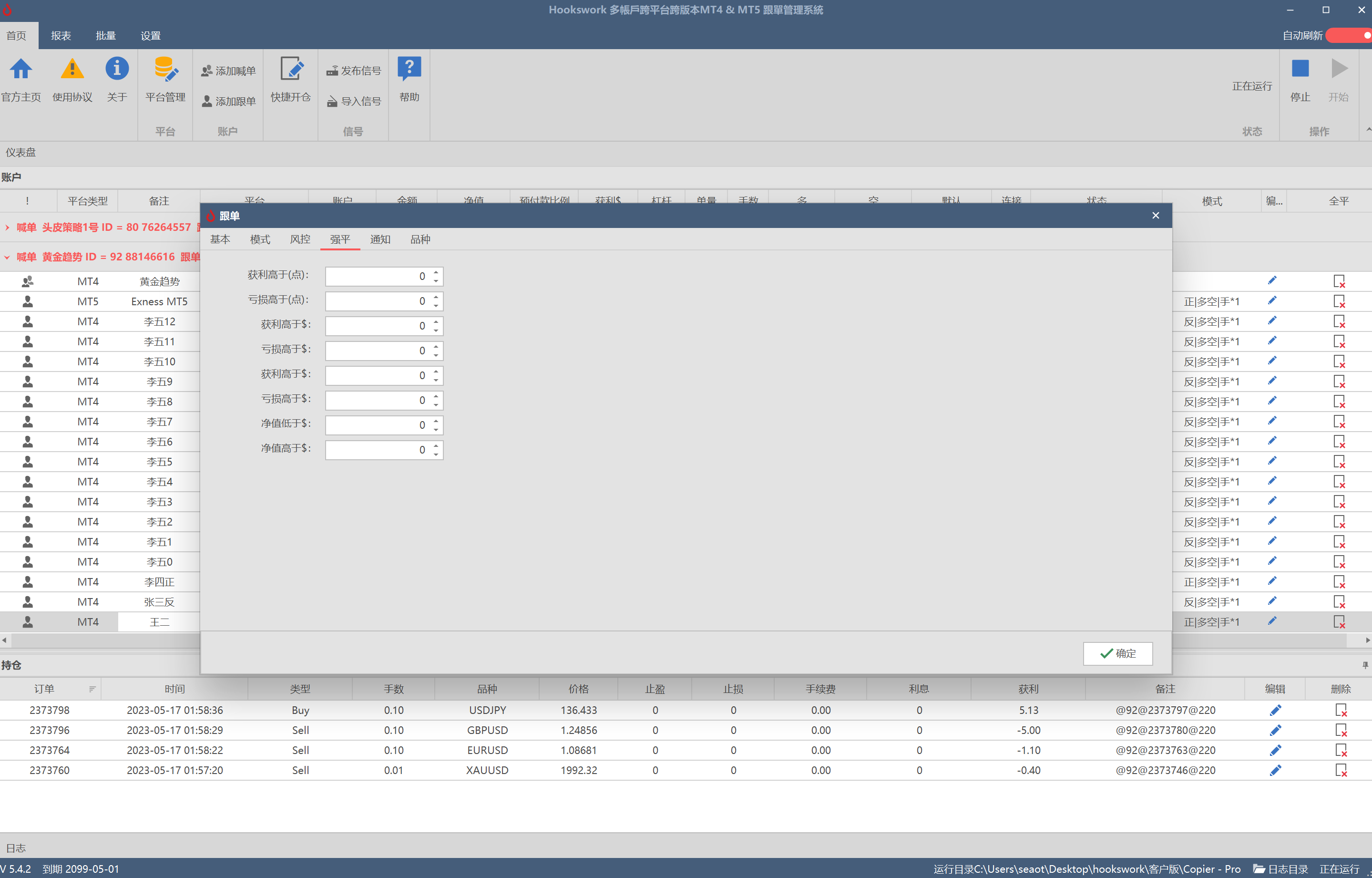Open the 使用协议 warning icon
Viewport: 1372px width, 878px height.
(x=72, y=69)
